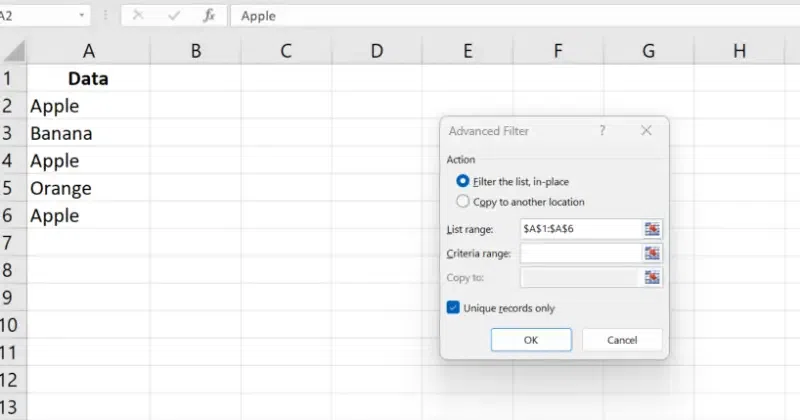The width and height of the screenshot is (800, 420).
Task: Select Copy to another location option
Action: (462, 201)
